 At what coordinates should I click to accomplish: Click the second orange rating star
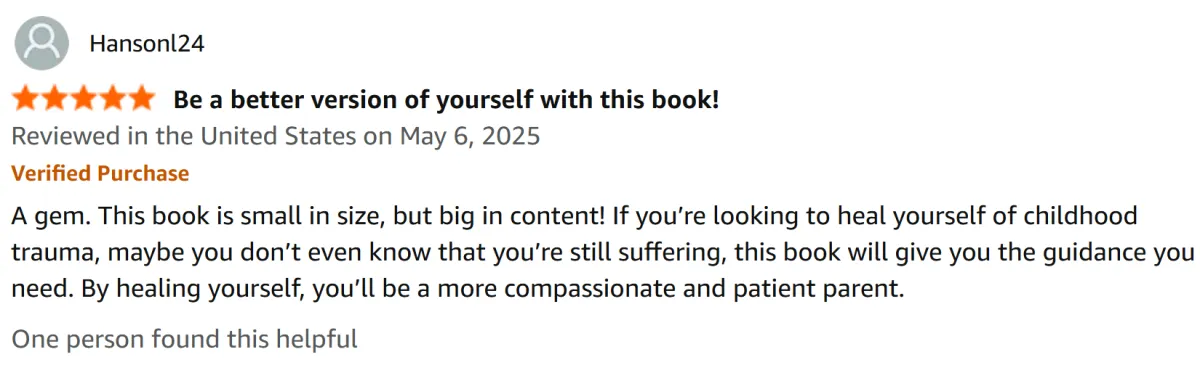[55, 98]
